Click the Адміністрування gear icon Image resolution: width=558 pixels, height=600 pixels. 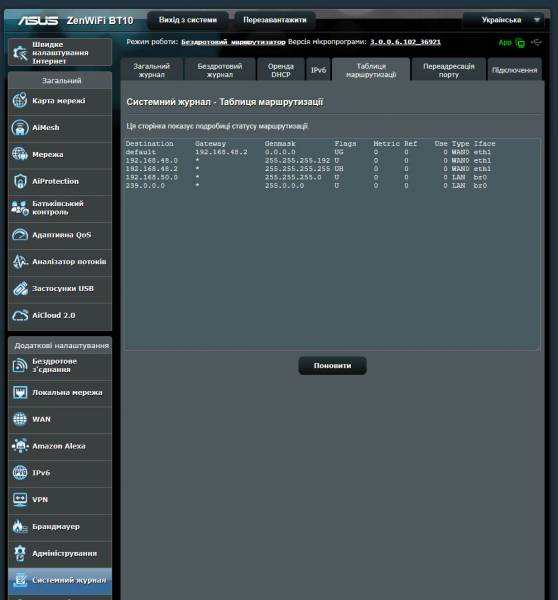20,553
